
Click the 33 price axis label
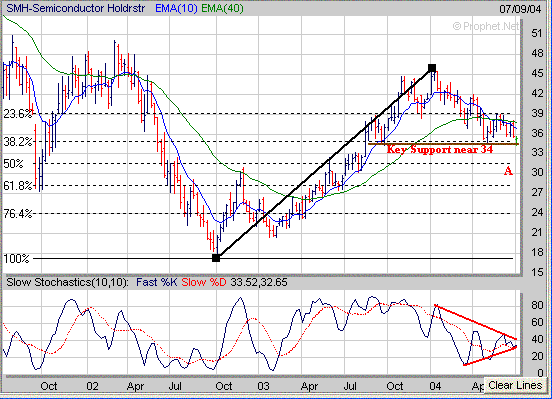pos(537,152)
